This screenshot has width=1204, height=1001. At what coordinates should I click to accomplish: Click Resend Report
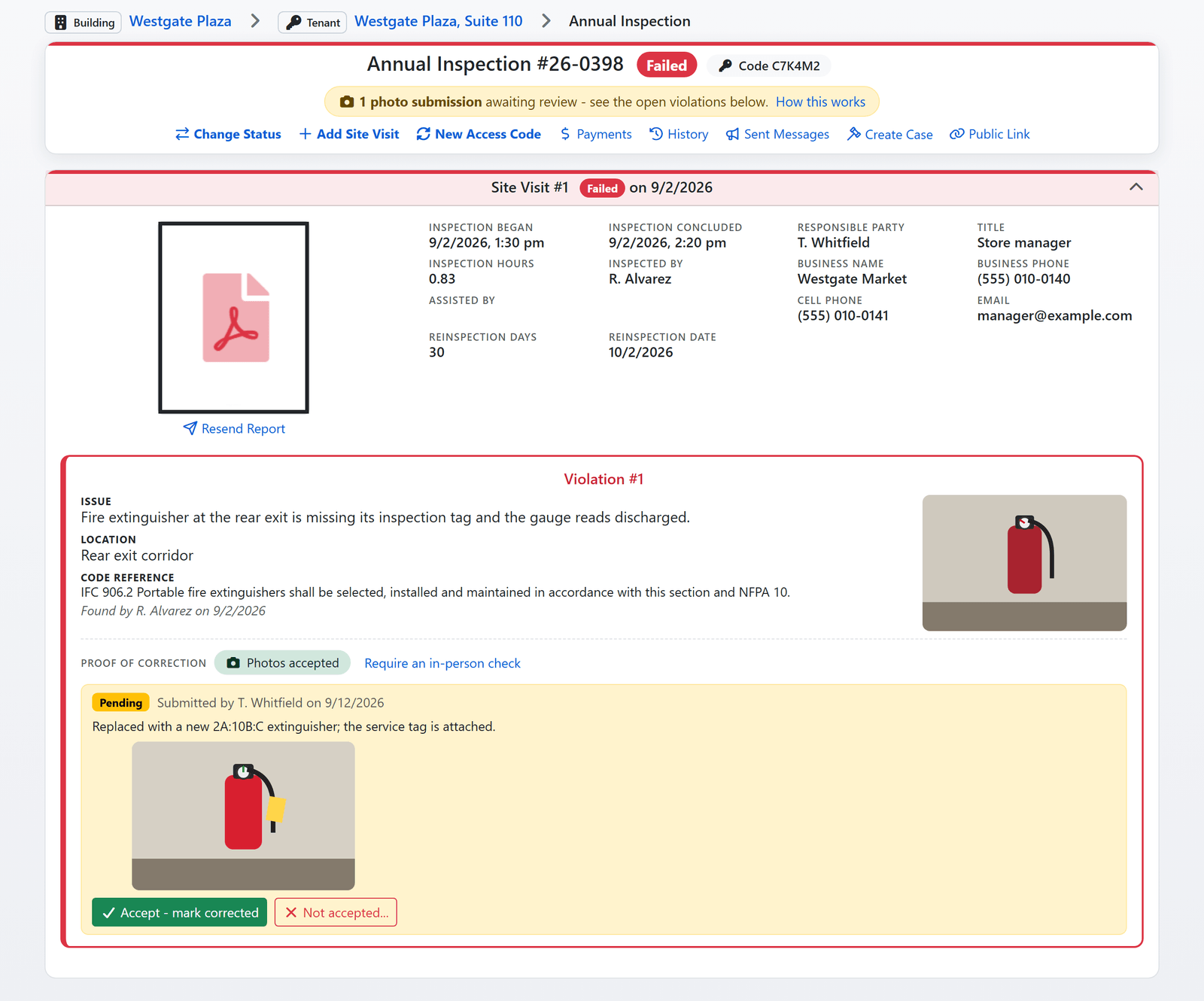click(234, 428)
